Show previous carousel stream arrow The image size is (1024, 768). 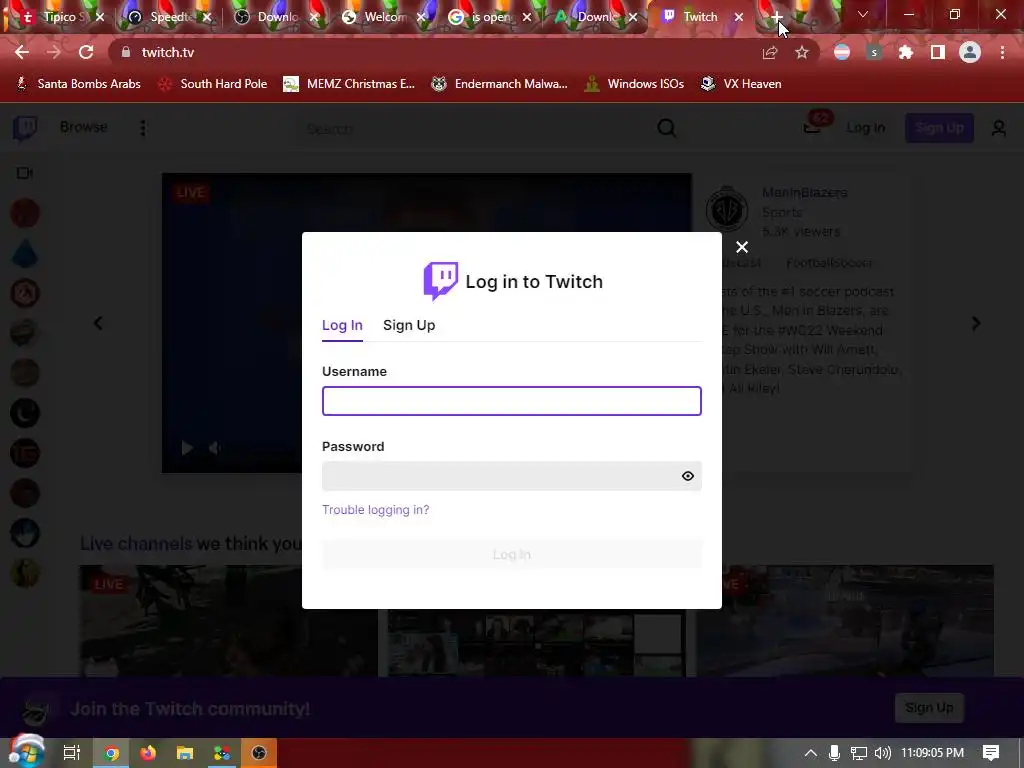click(98, 323)
